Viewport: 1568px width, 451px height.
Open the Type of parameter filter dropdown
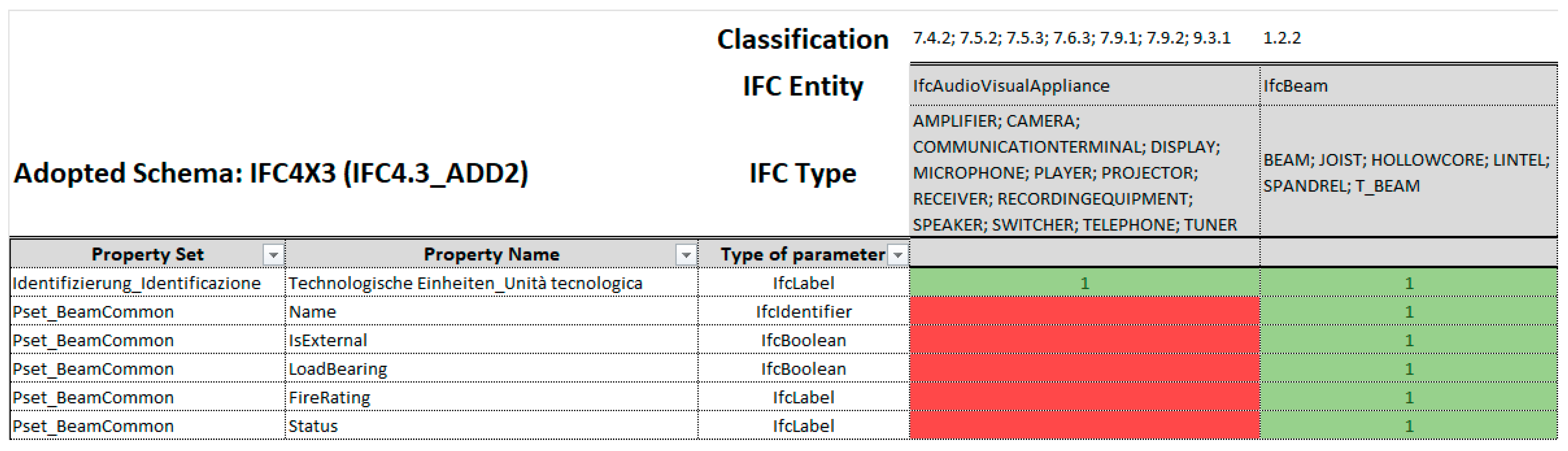pyautogui.click(x=898, y=255)
